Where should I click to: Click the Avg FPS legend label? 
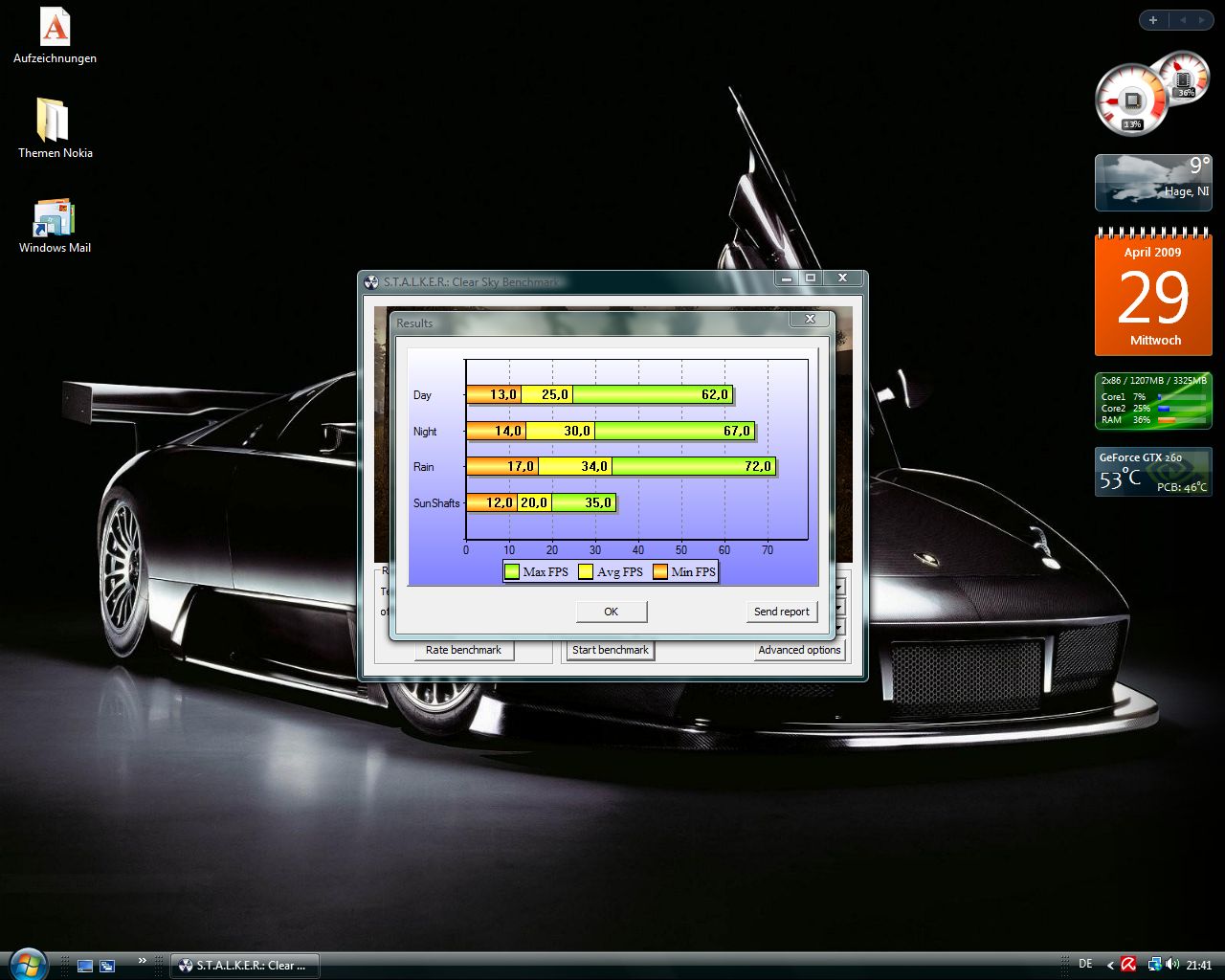tap(620, 572)
